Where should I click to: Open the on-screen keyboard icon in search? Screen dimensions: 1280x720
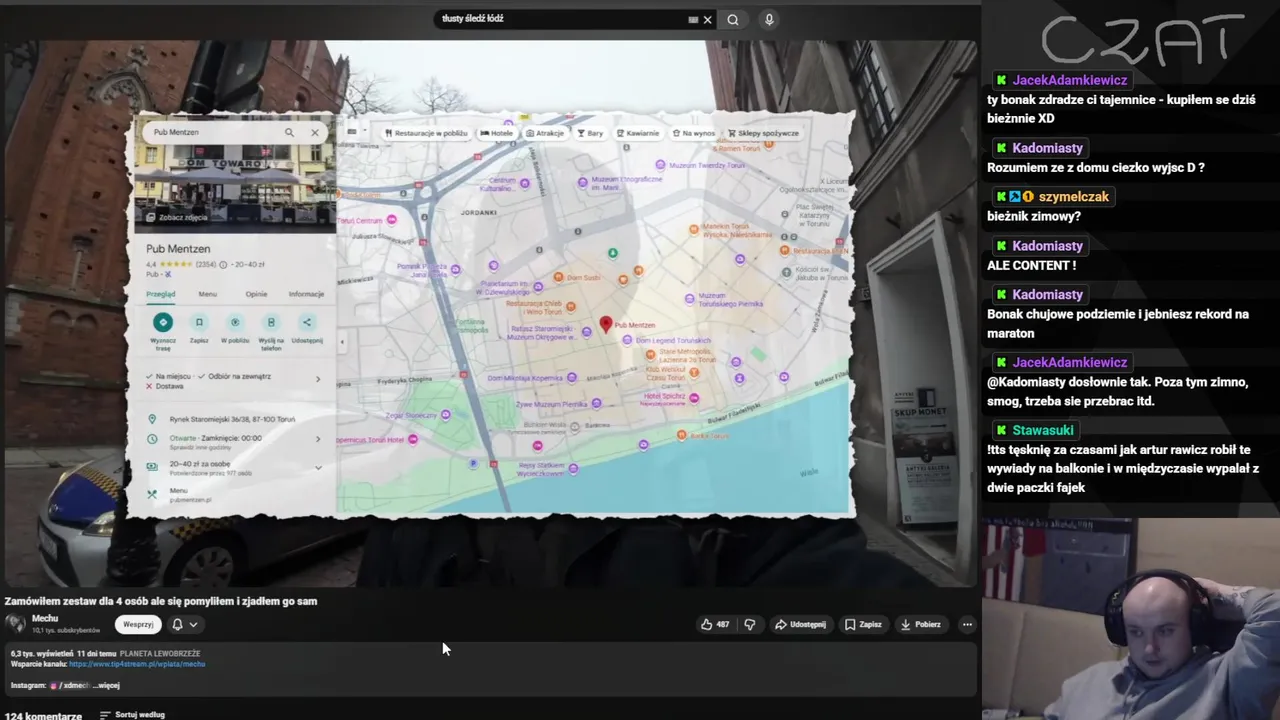693,19
